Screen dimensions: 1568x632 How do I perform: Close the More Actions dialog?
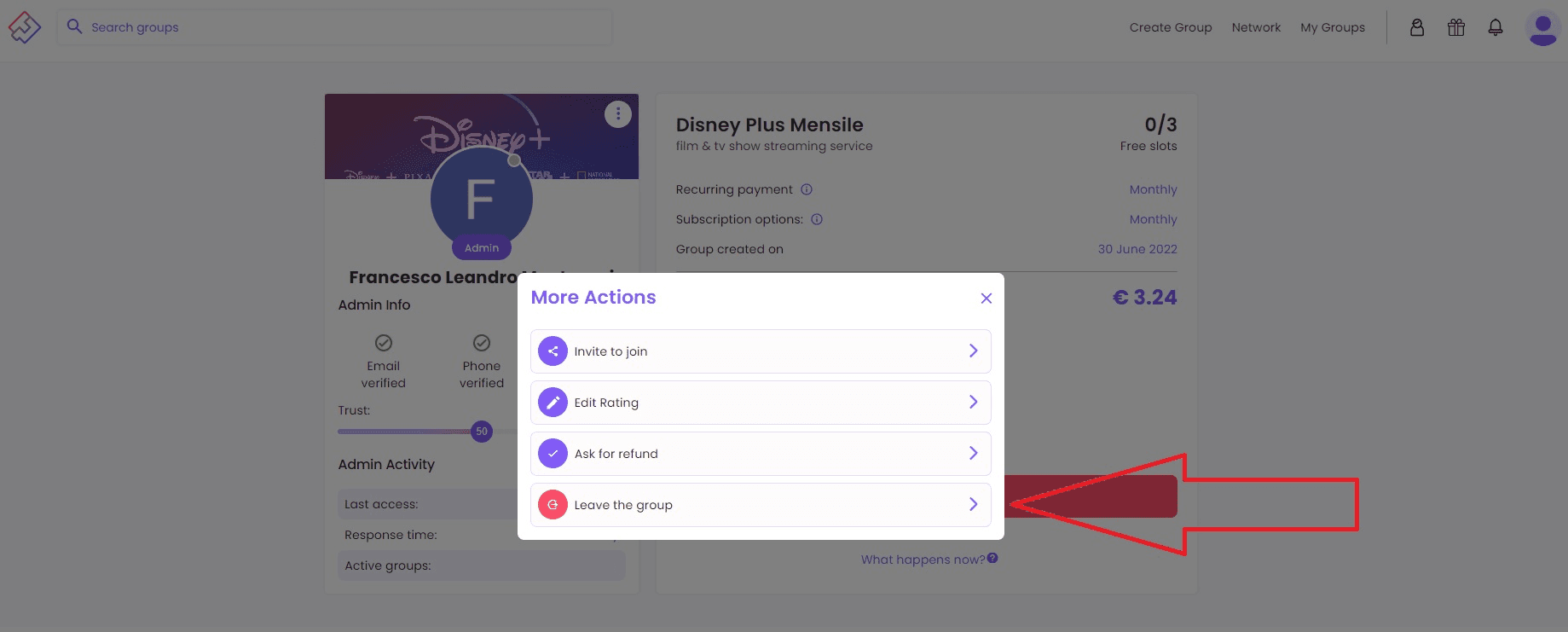click(x=987, y=298)
